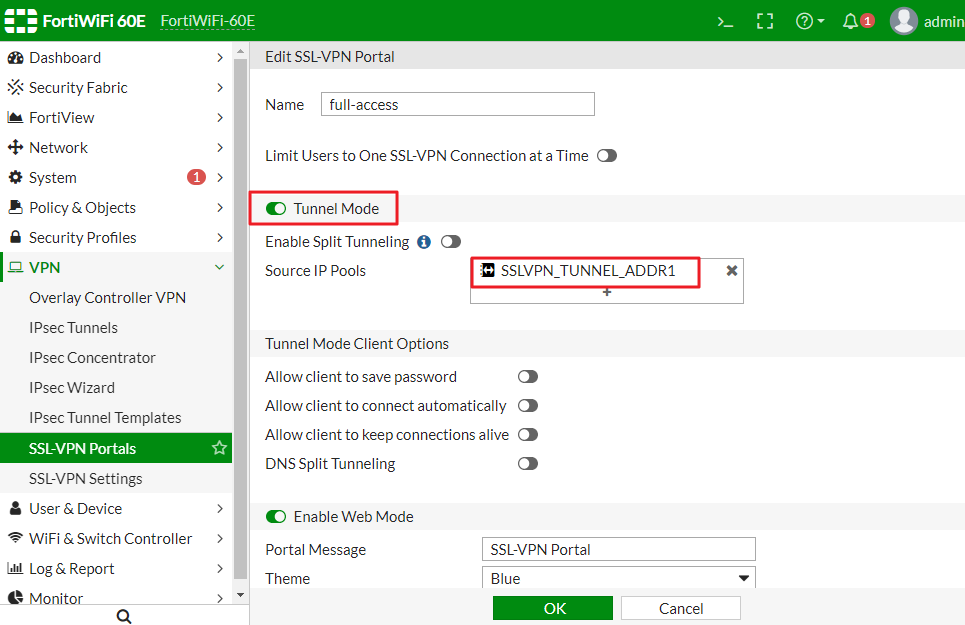Click the System gear icon
Screen dimensions: 965x625
tap(15, 178)
